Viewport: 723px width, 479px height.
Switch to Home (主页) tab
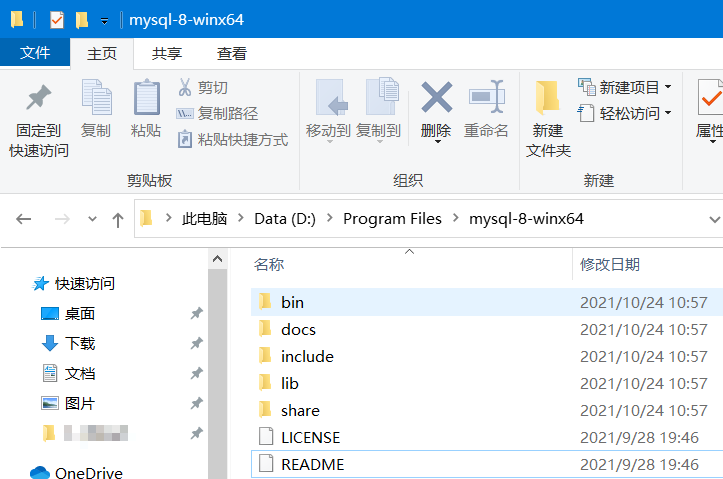102,53
